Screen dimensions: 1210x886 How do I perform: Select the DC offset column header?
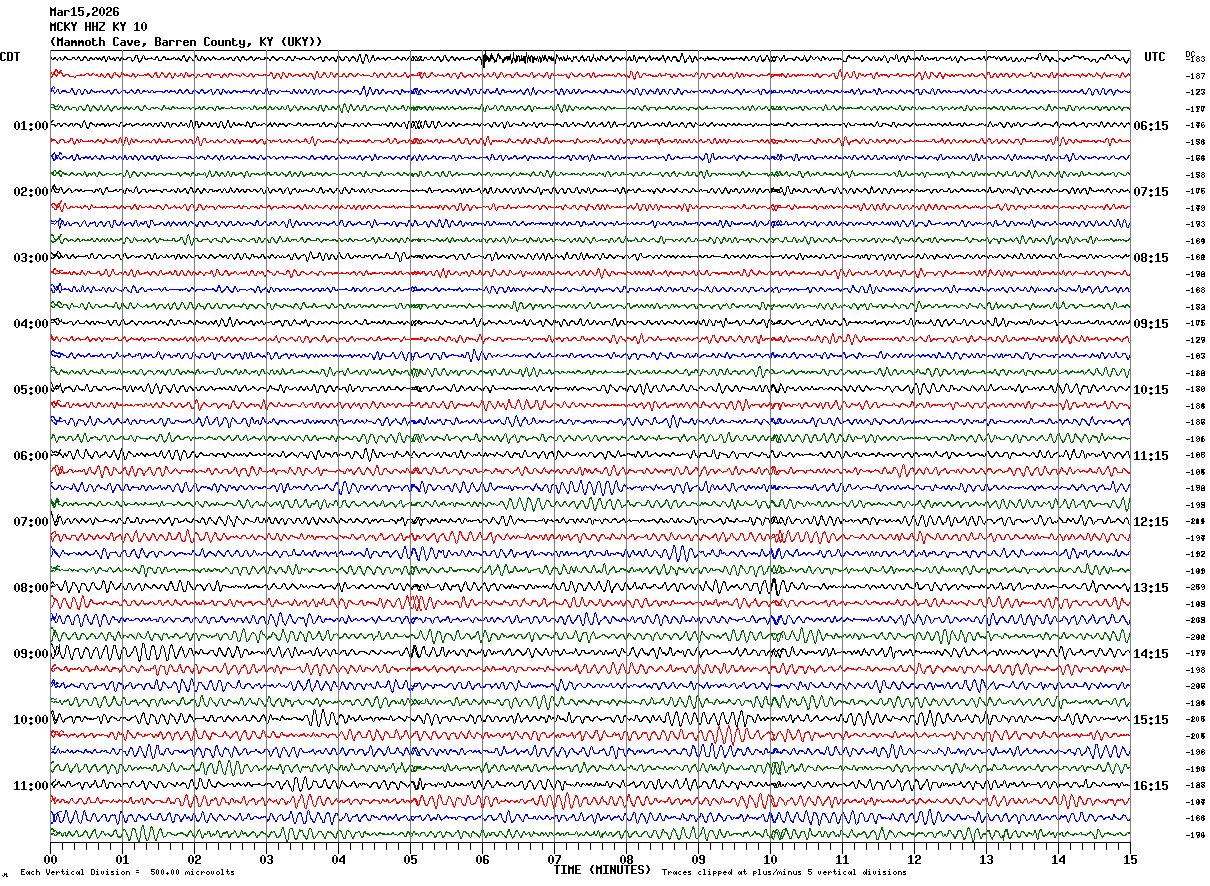[x=1190, y=54]
